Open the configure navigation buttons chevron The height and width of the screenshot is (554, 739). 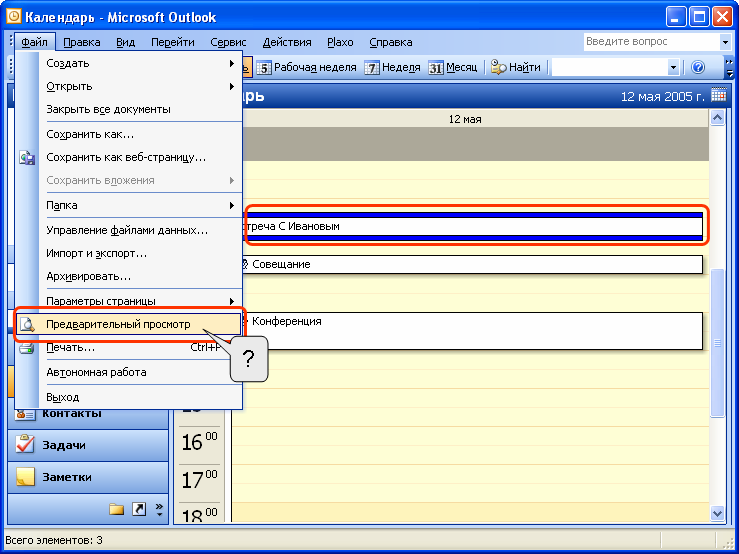(x=159, y=509)
